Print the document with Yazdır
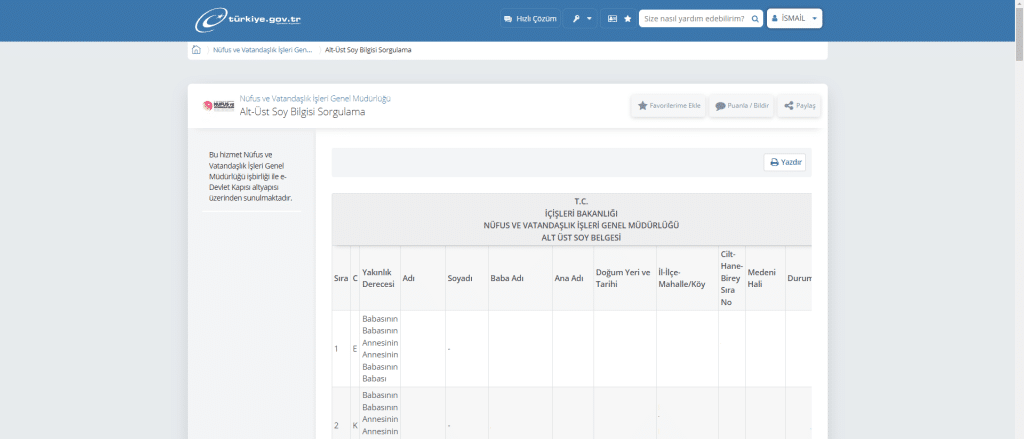The height and width of the screenshot is (439, 1024). click(785, 162)
